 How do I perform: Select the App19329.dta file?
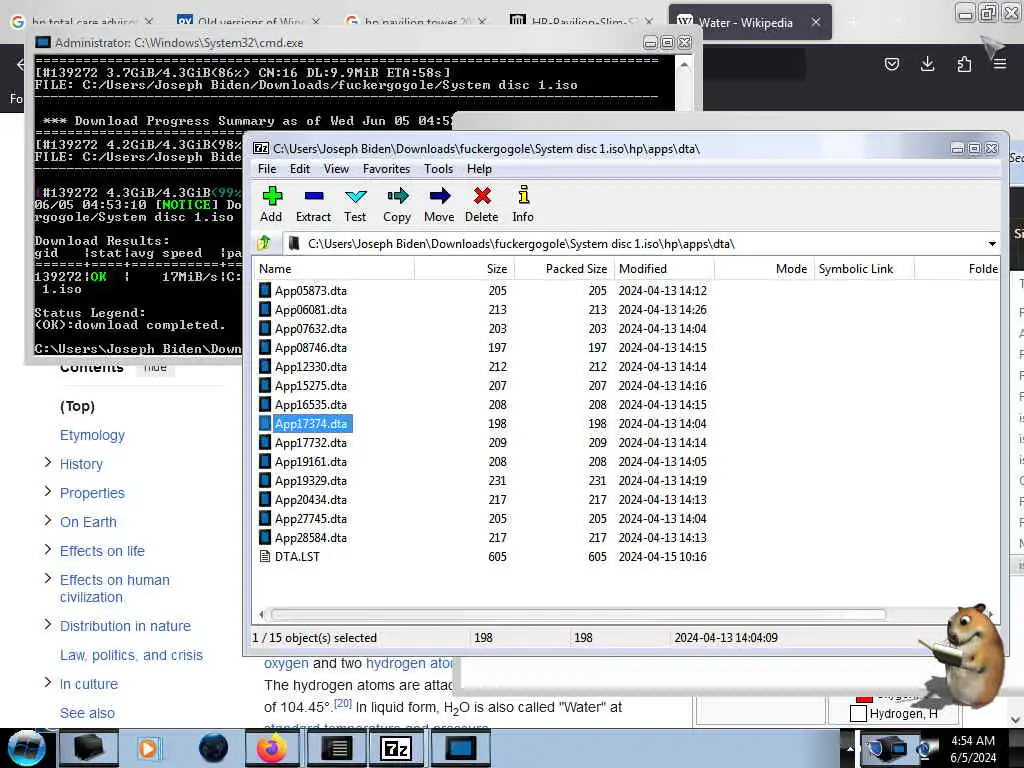coord(310,481)
